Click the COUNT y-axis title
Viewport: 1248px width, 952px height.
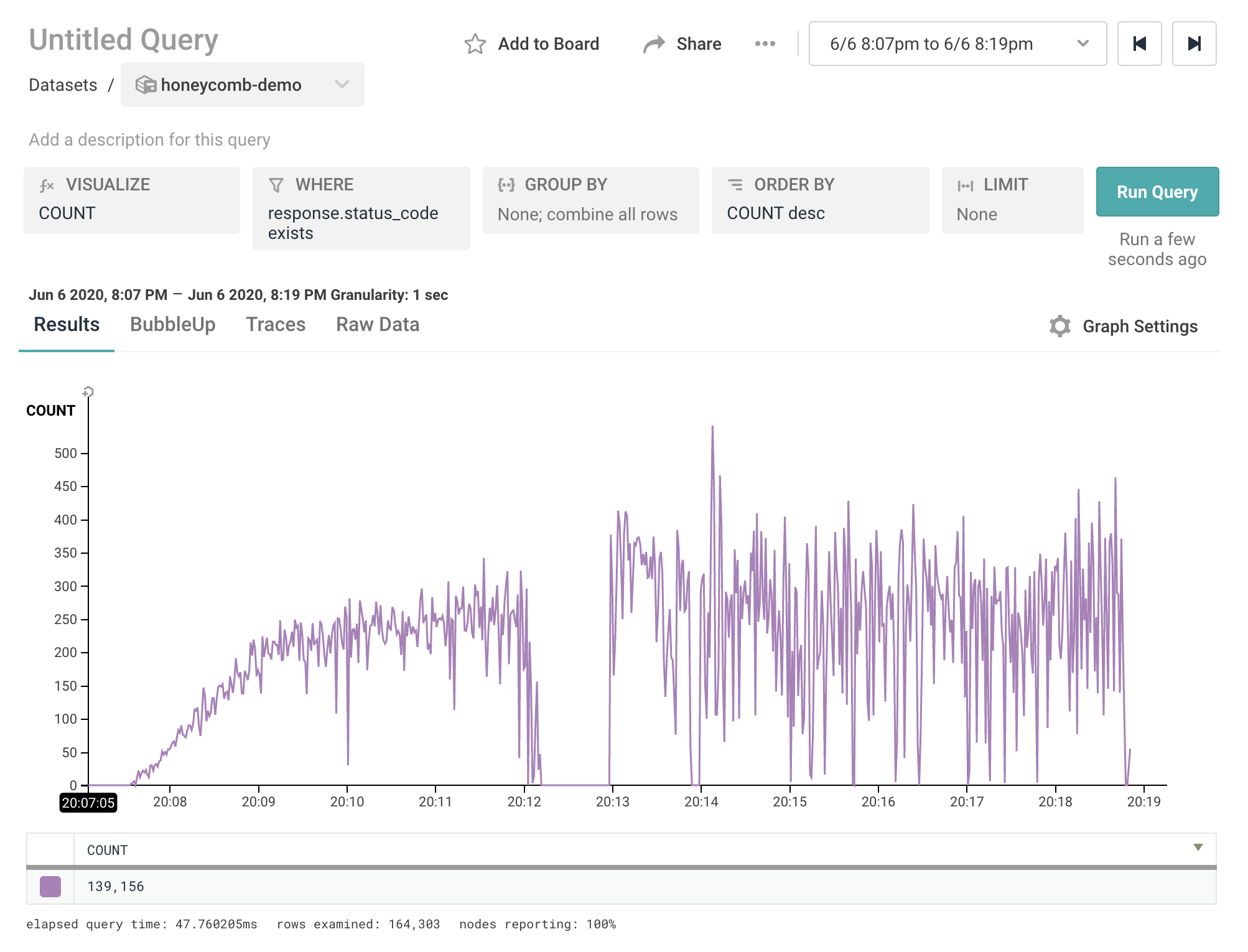coord(50,411)
